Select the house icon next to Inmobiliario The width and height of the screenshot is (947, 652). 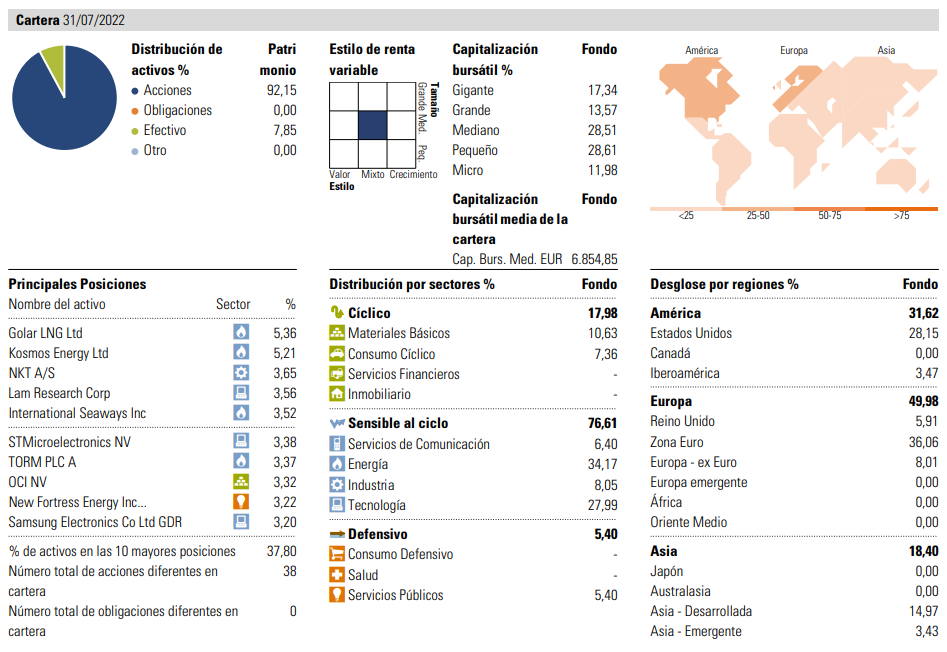tap(336, 394)
